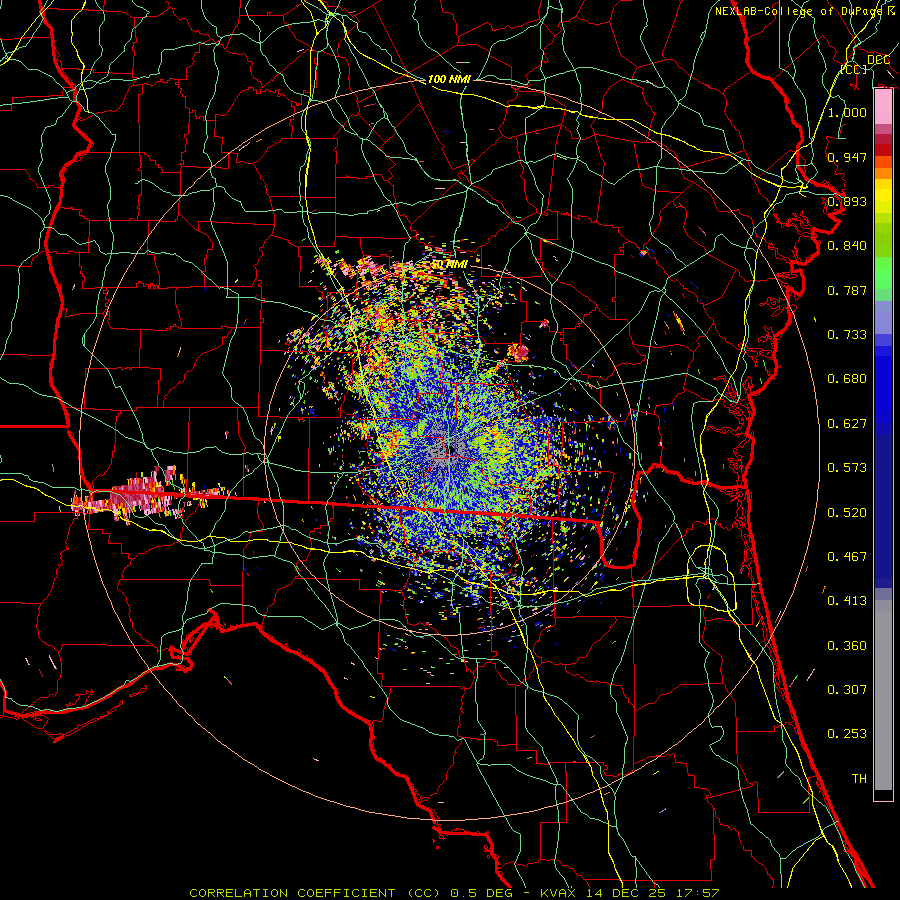The height and width of the screenshot is (900, 900).
Task: Select the 0.627 legend value
Action: (x=847, y=423)
